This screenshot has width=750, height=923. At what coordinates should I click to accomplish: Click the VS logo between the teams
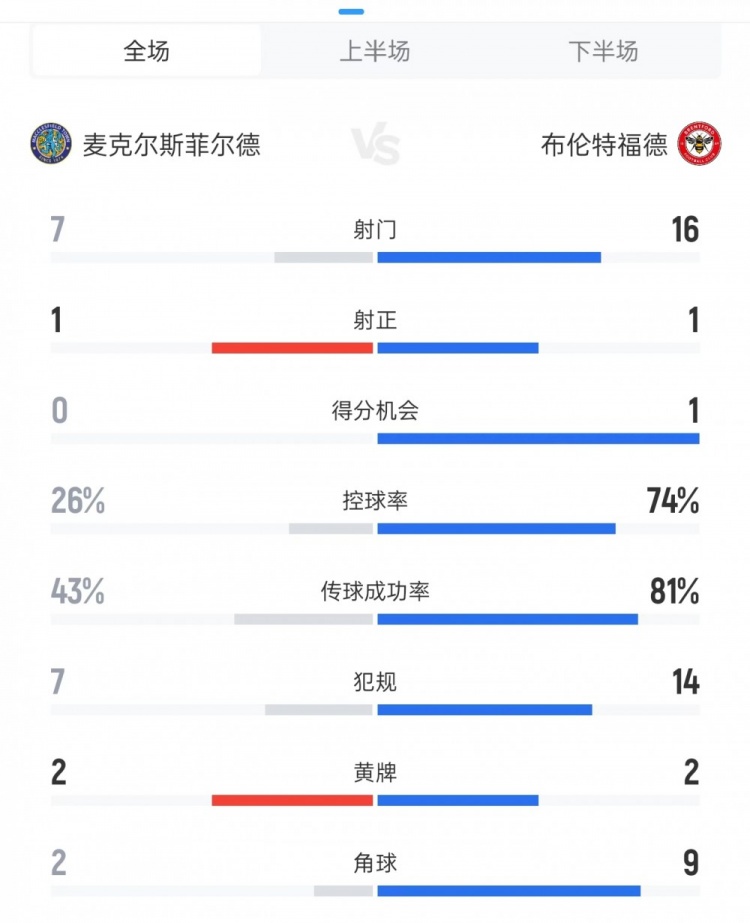coord(376,146)
